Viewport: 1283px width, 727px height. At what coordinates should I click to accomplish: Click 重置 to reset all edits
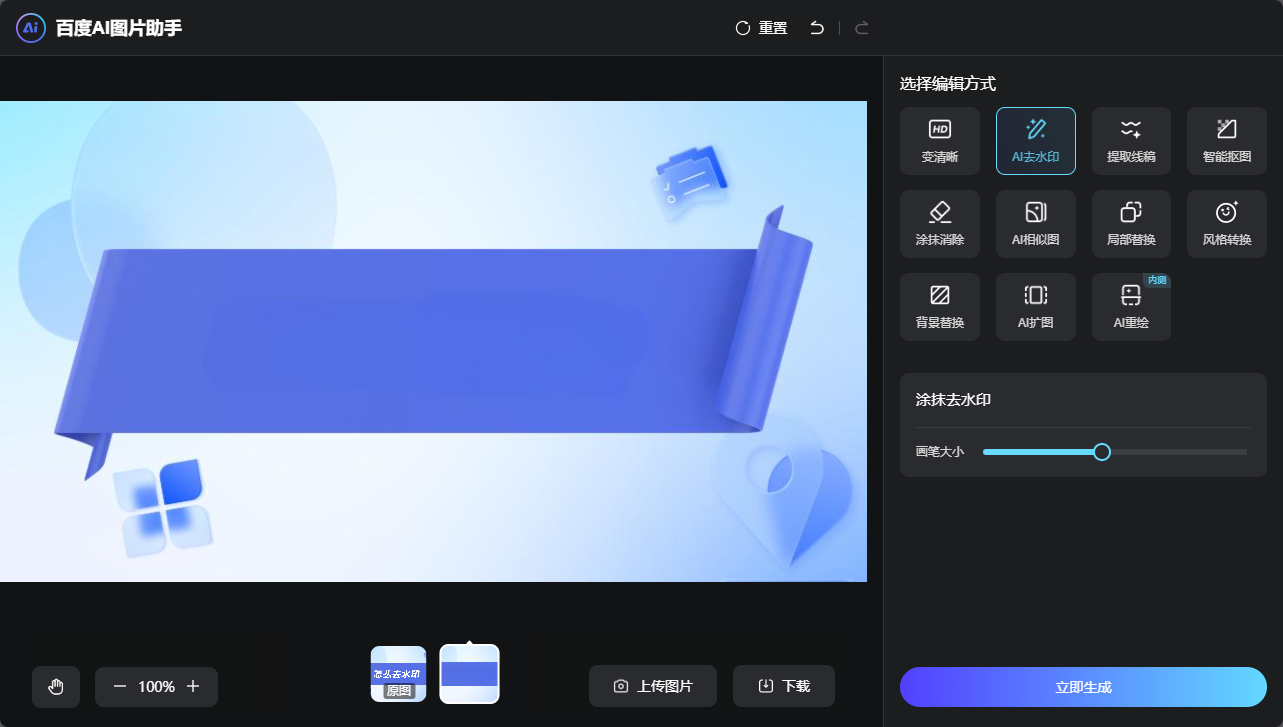[x=761, y=28]
